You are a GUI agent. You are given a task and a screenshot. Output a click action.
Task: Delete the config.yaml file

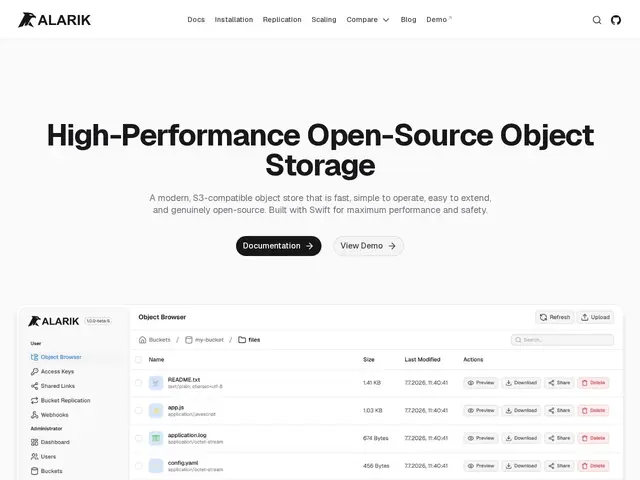(x=593, y=466)
